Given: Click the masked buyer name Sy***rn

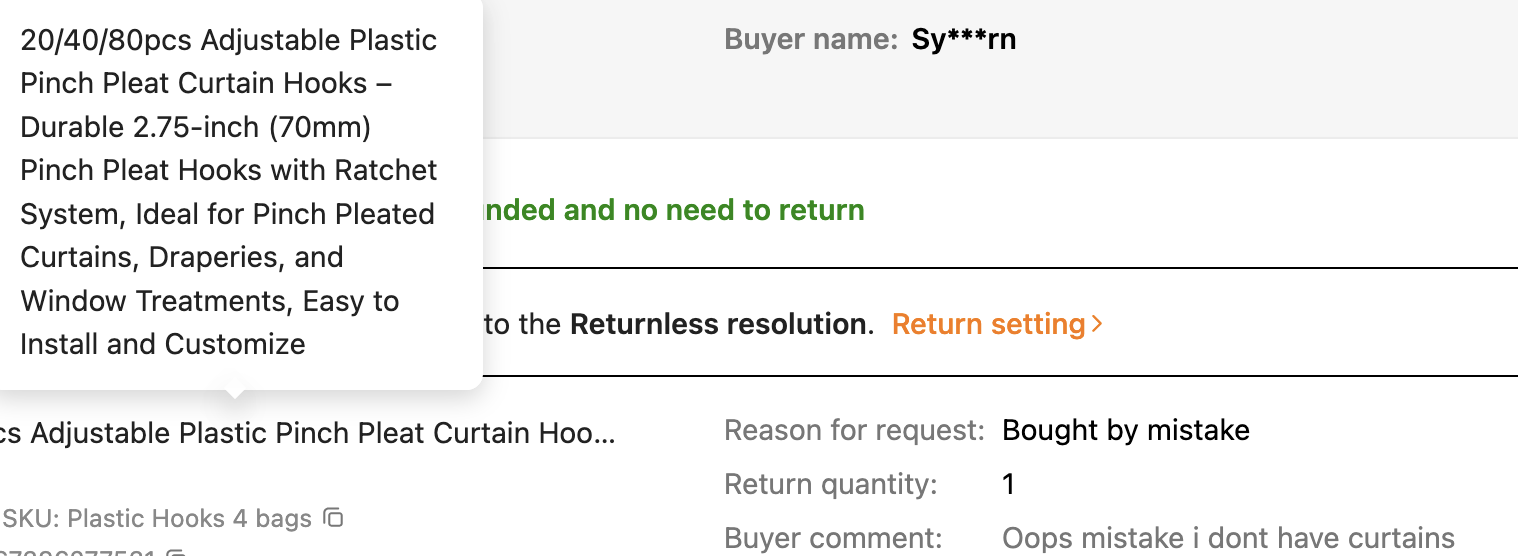Looking at the screenshot, I should point(963,40).
